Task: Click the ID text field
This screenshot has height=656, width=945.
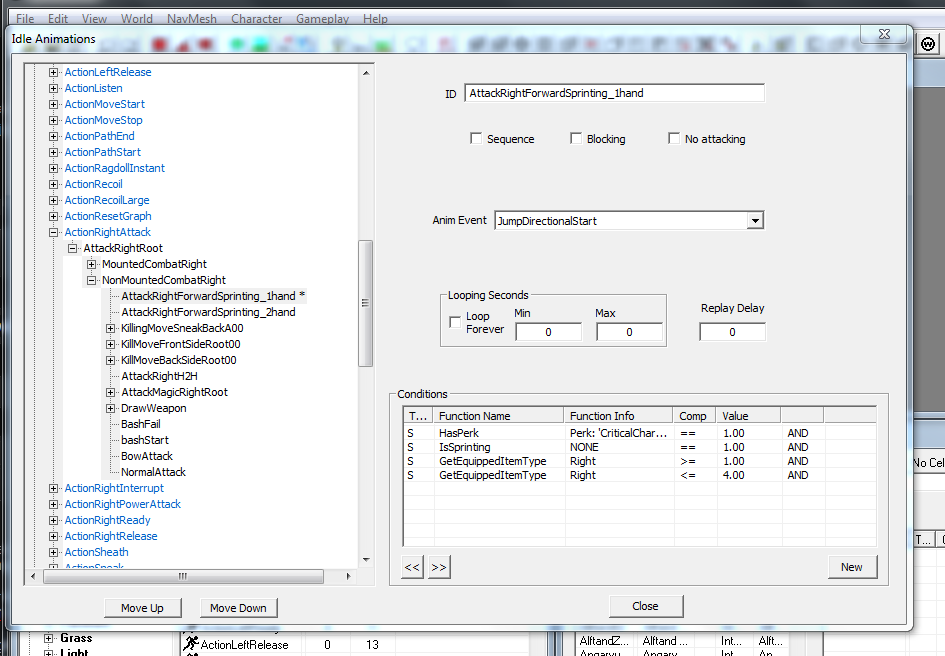Action: point(614,93)
